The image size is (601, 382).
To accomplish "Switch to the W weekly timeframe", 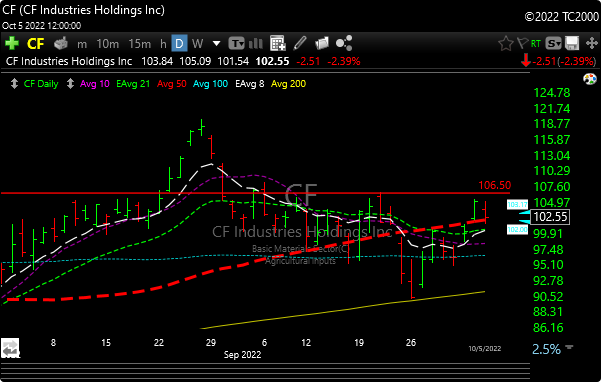I will click(197, 44).
